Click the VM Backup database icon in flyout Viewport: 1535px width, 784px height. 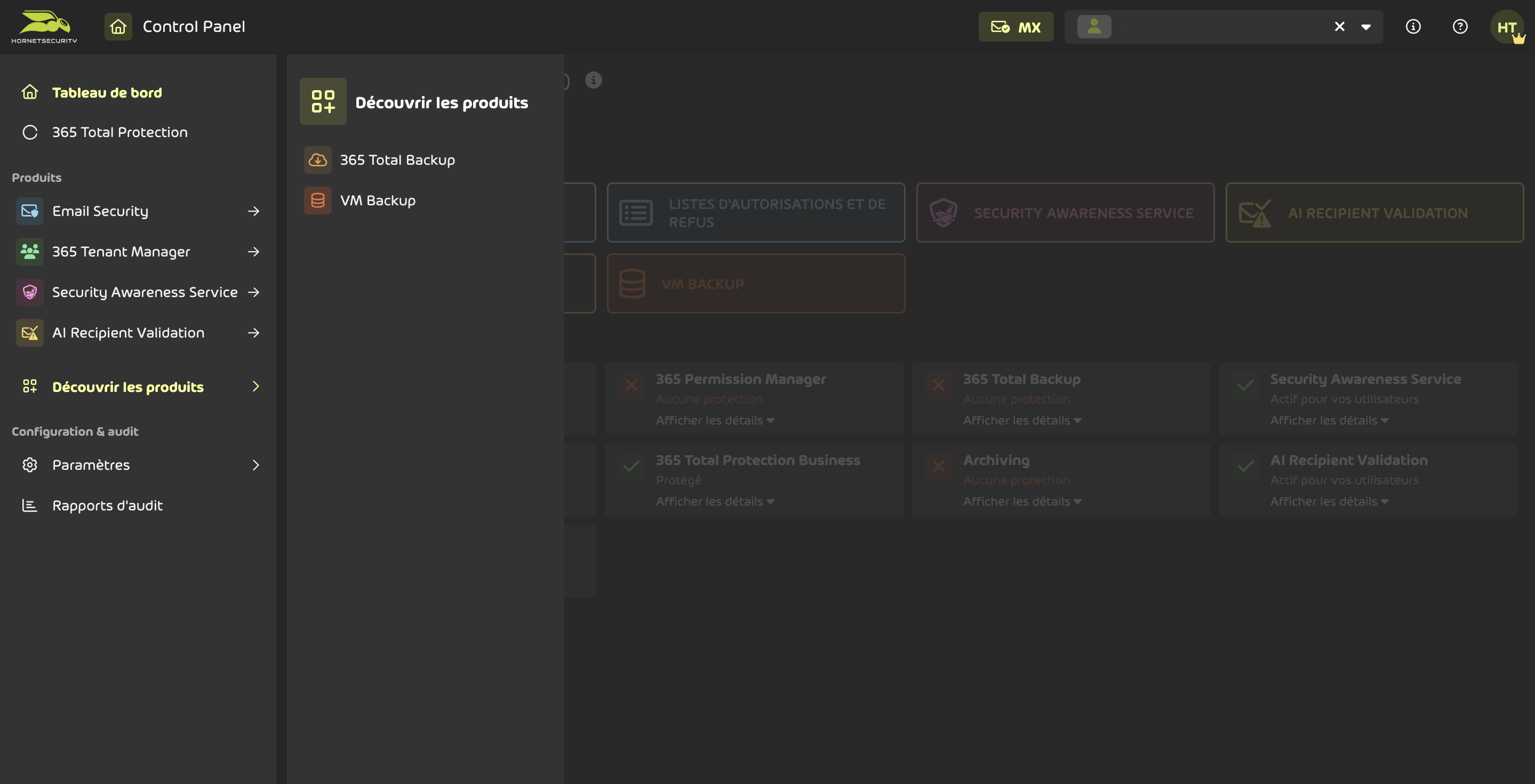point(317,200)
